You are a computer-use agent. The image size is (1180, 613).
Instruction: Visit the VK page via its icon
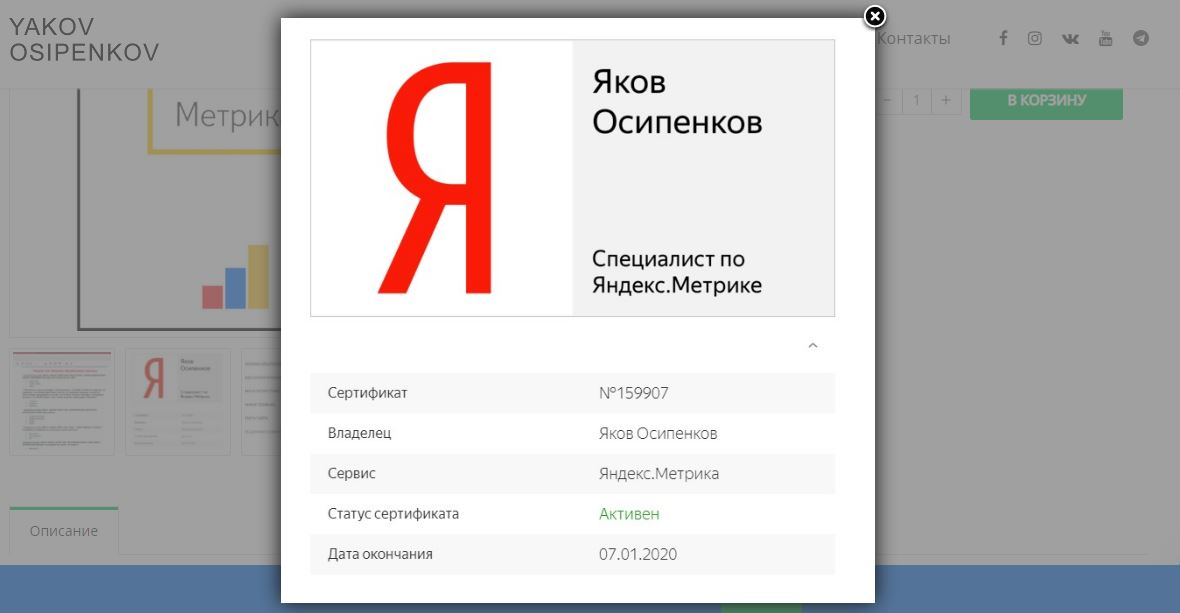point(1070,38)
